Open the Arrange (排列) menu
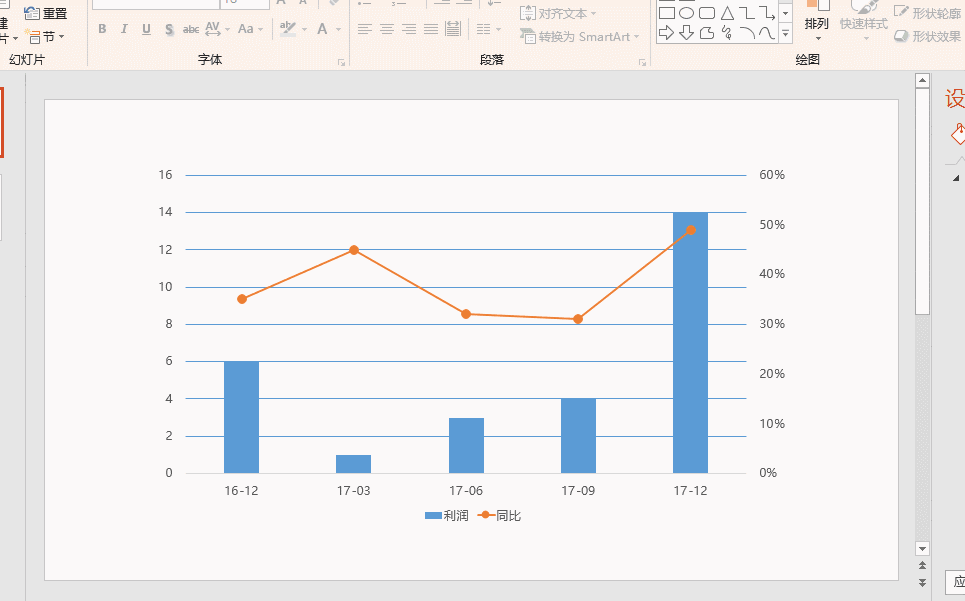This screenshot has width=965, height=601. tap(817, 20)
